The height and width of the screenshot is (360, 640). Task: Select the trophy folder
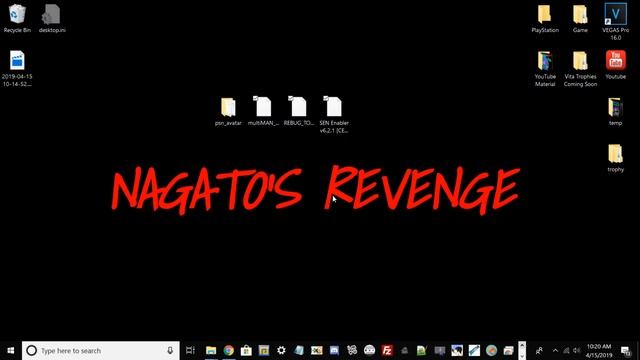[616, 158]
